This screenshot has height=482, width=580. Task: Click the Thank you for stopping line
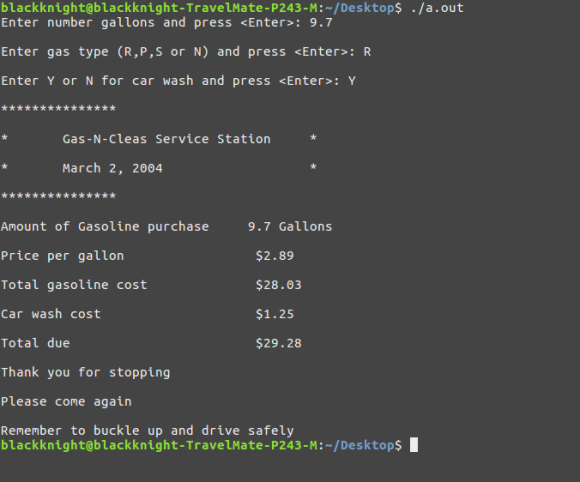pos(85,373)
